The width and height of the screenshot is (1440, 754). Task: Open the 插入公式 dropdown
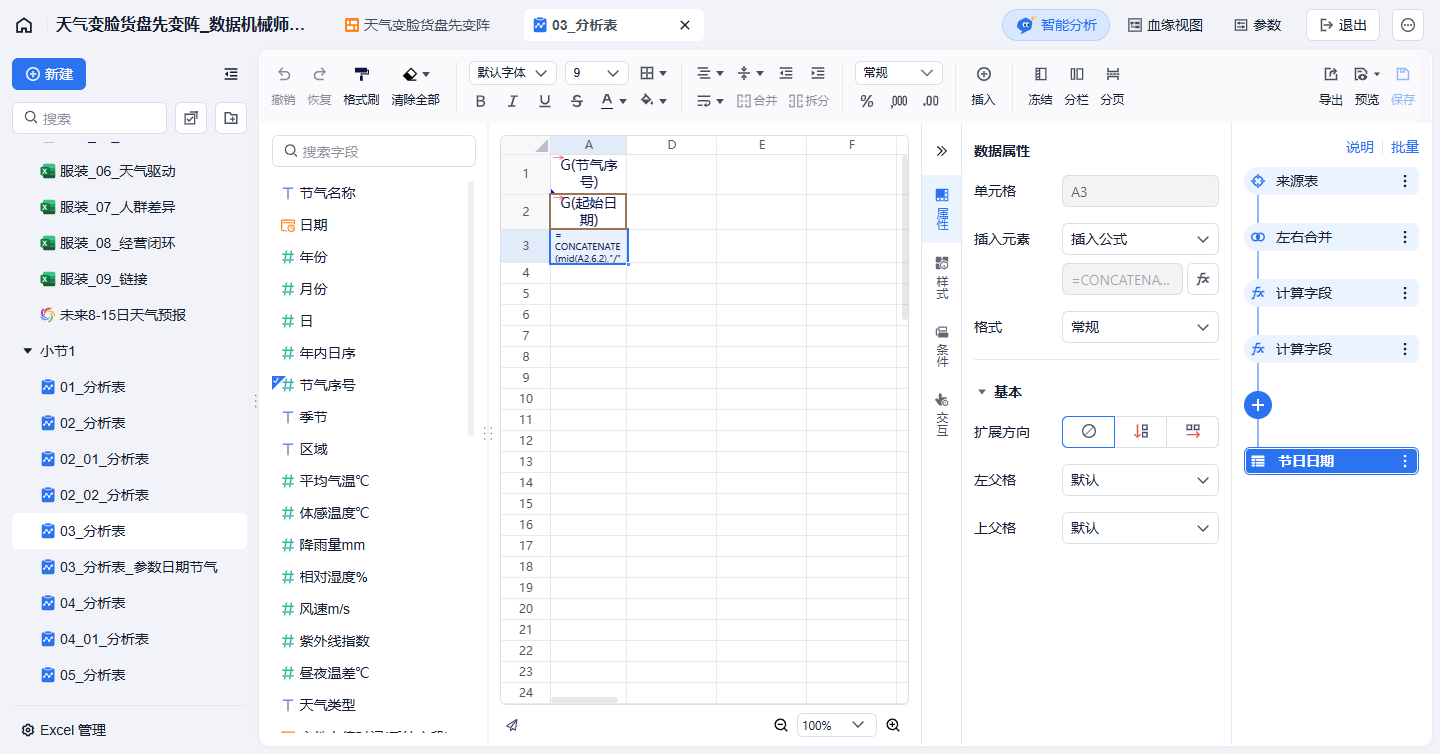point(1140,239)
